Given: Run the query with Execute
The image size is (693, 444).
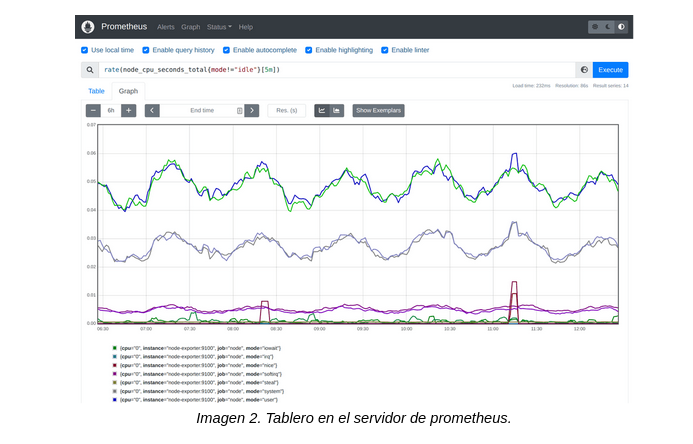Looking at the screenshot, I should [610, 70].
